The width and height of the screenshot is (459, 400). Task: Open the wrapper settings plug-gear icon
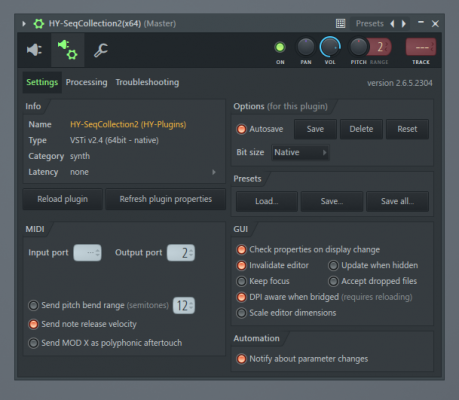coord(68,50)
